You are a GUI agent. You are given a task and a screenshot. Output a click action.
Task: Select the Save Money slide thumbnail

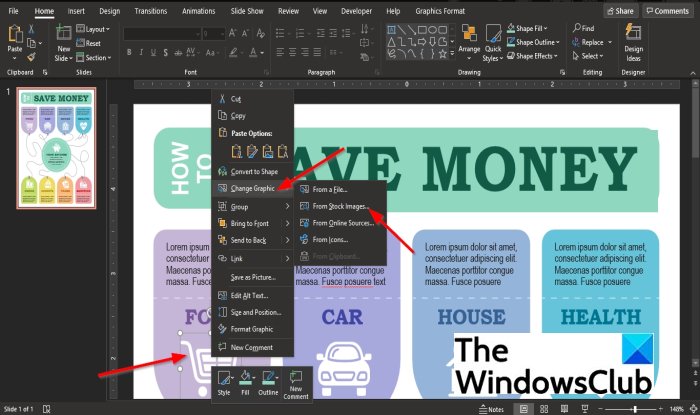(x=56, y=147)
